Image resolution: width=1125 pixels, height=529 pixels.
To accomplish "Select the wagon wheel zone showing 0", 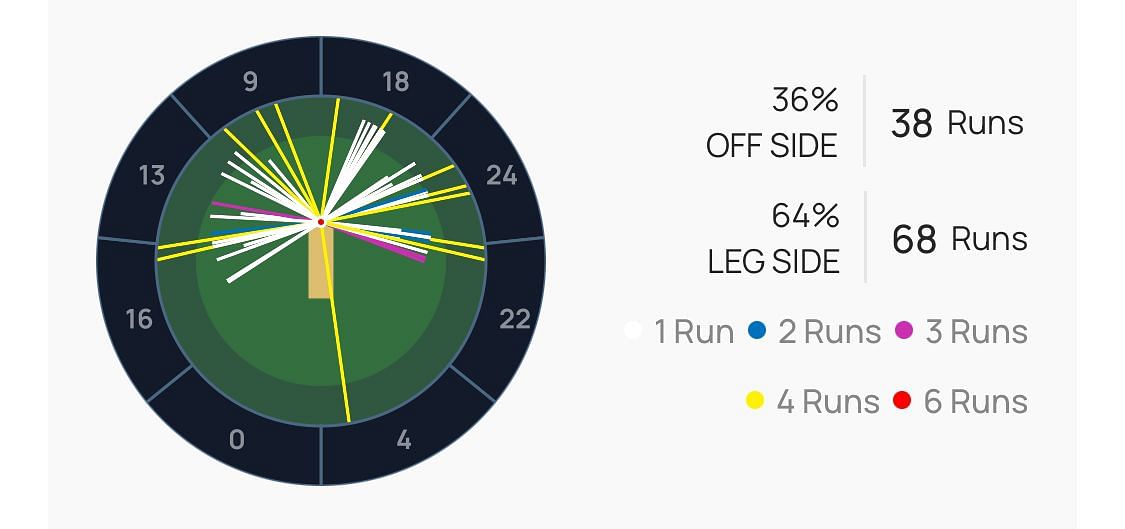I will (x=236, y=440).
